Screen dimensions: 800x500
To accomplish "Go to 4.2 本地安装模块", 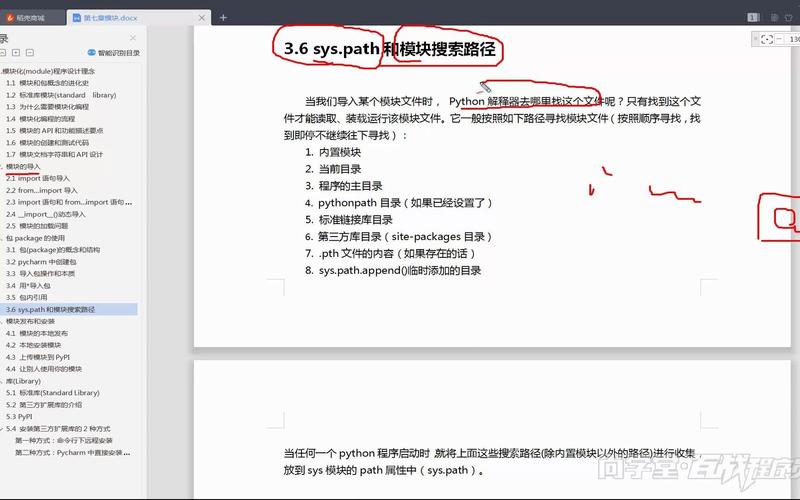I will point(33,345).
